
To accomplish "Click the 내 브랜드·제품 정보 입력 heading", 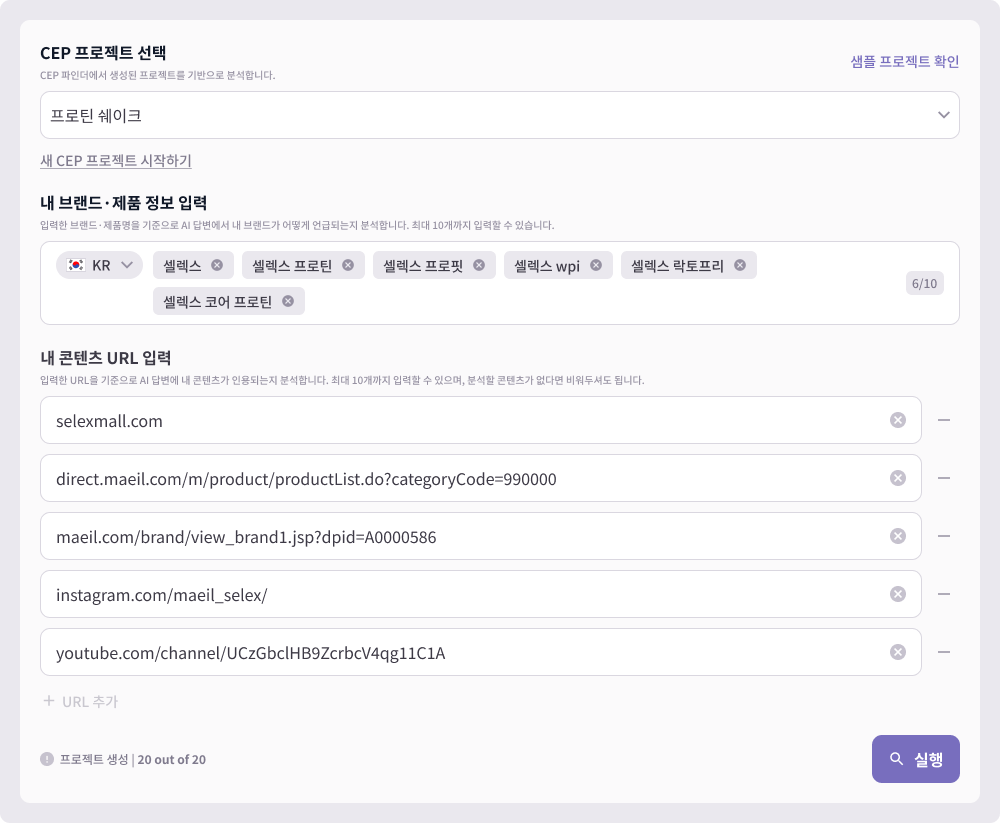I will pos(124,203).
